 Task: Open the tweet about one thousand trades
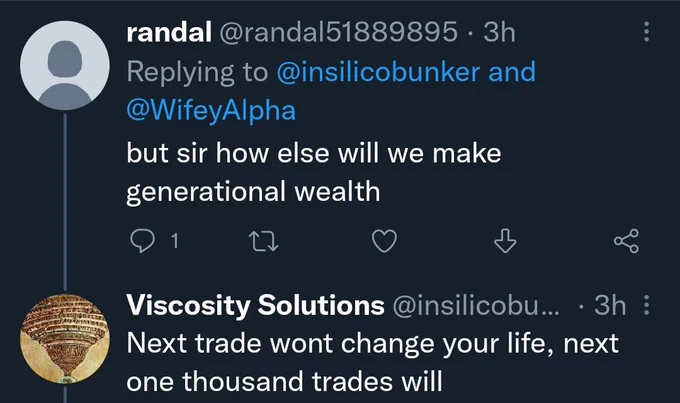pyautogui.click(x=373, y=362)
